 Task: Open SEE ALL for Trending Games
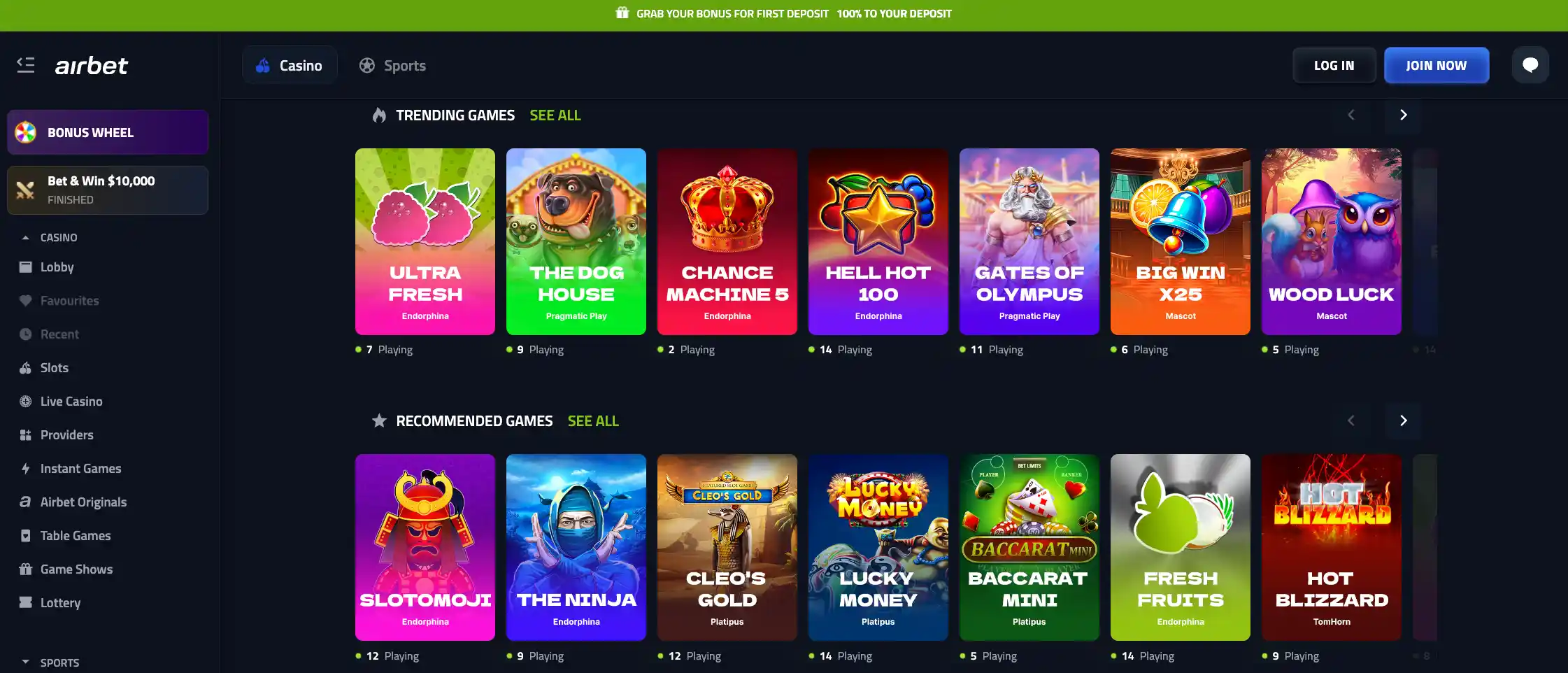(555, 115)
